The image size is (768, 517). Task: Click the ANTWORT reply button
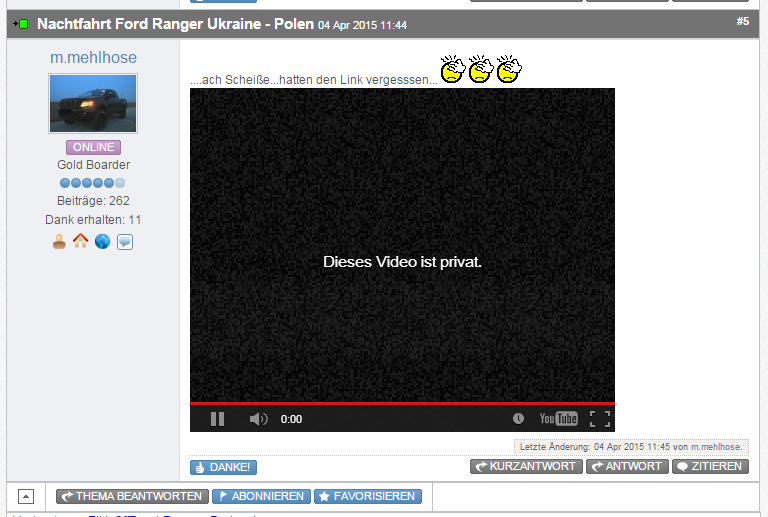pos(627,467)
